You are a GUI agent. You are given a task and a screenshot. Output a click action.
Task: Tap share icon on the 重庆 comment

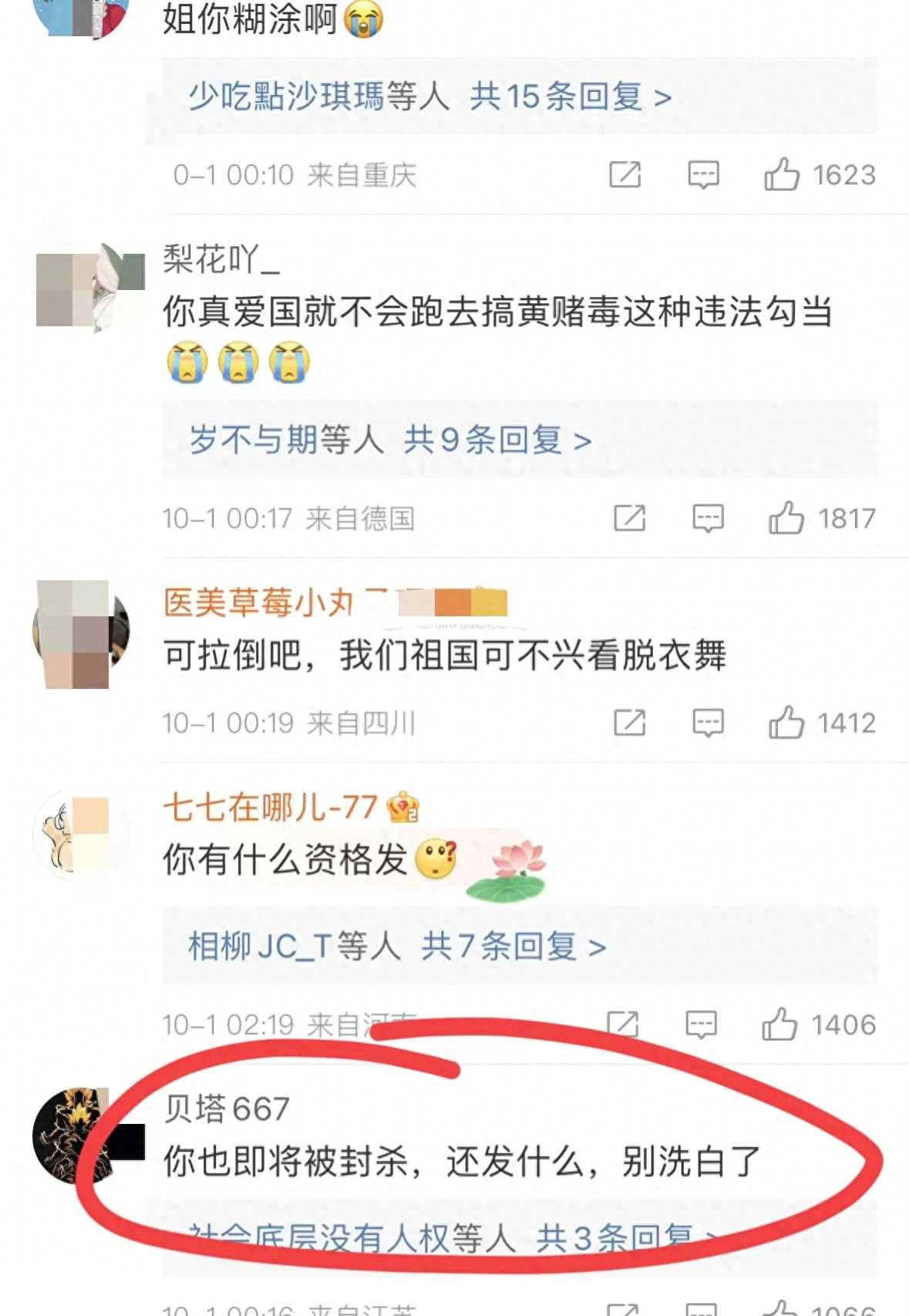625,175
